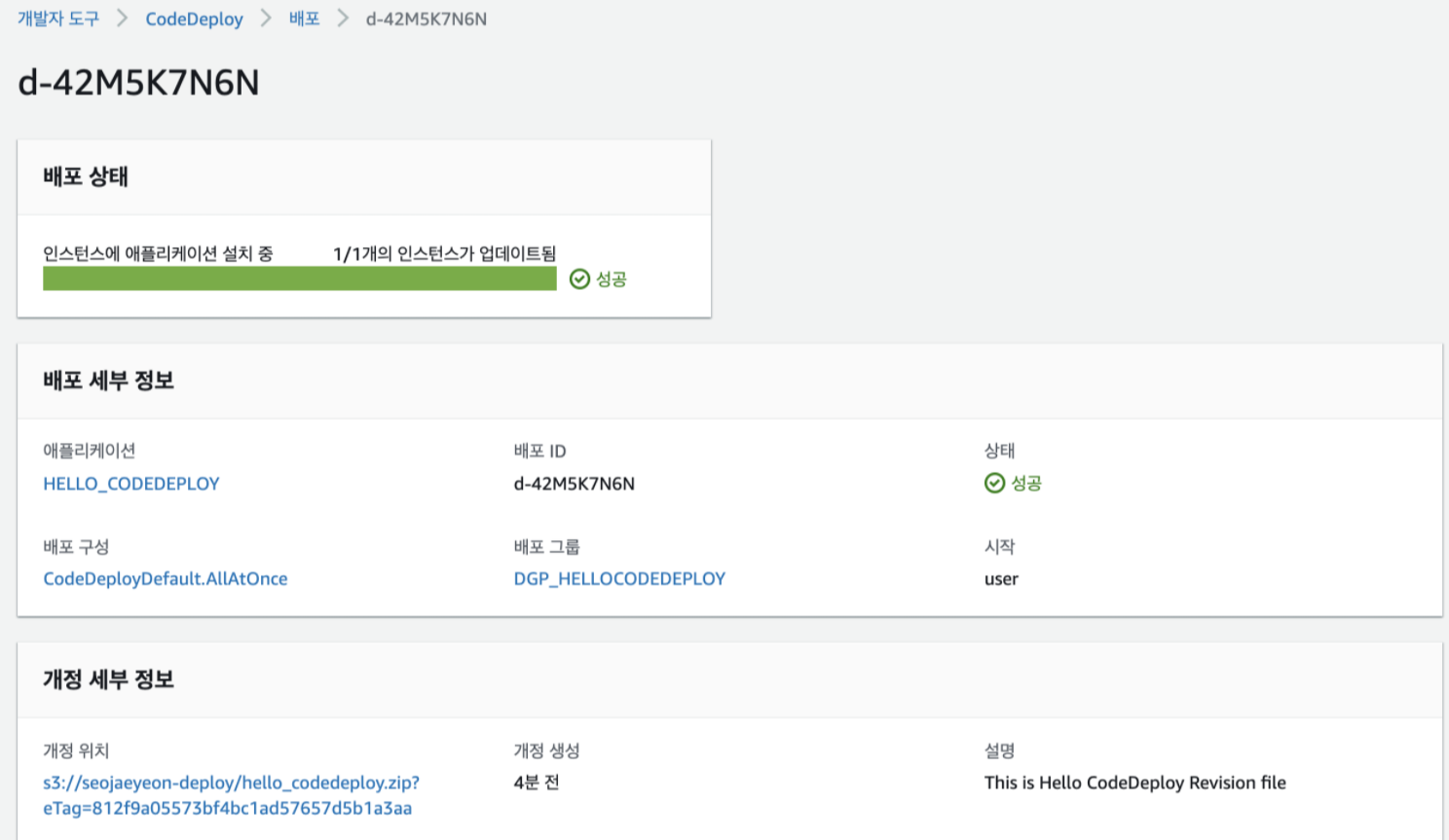This screenshot has width=1449, height=840.
Task: Click the 배포 구성 field label
Action: coord(76,546)
